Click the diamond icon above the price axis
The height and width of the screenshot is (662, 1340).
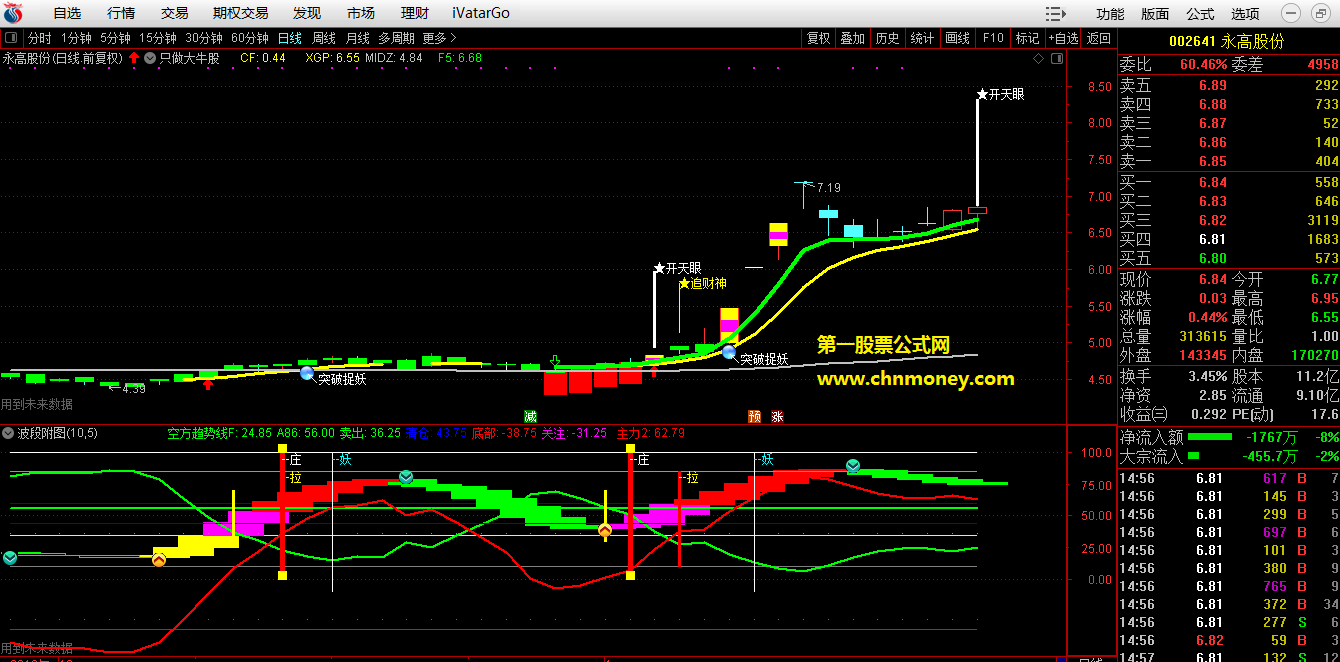[x=1039, y=59]
